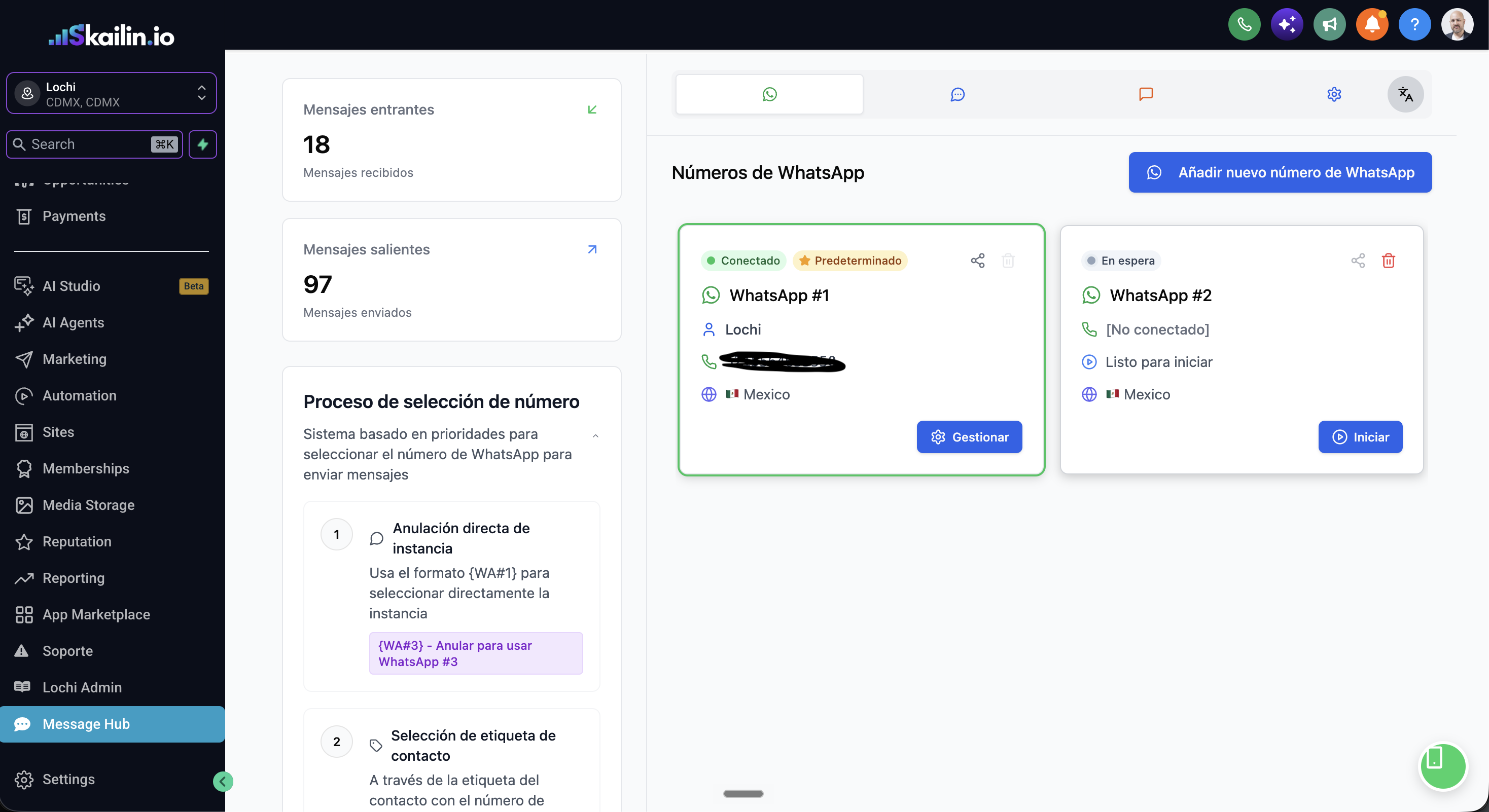1489x812 pixels.
Task: Click the language translate icon
Action: coord(1405,94)
